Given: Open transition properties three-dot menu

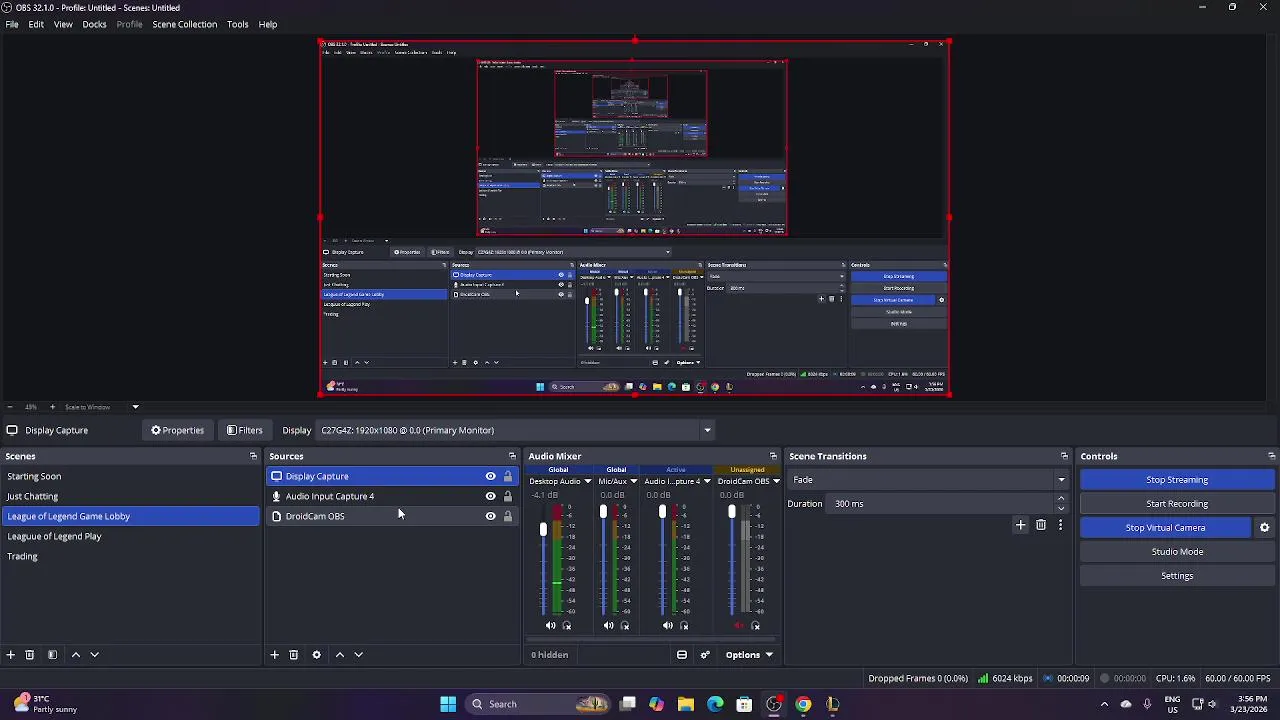Looking at the screenshot, I should click(x=1060, y=525).
